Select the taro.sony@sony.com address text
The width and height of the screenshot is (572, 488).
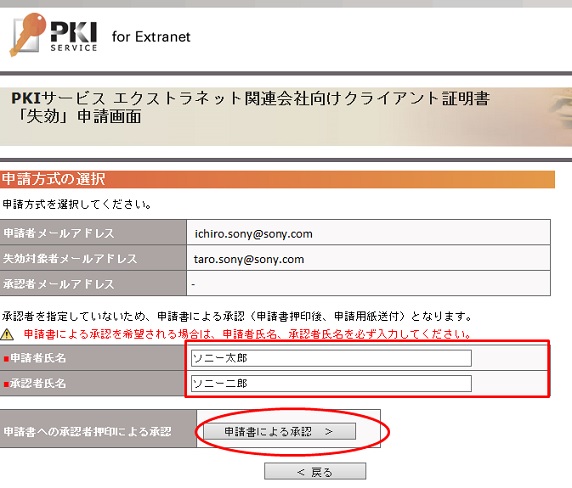(x=249, y=259)
